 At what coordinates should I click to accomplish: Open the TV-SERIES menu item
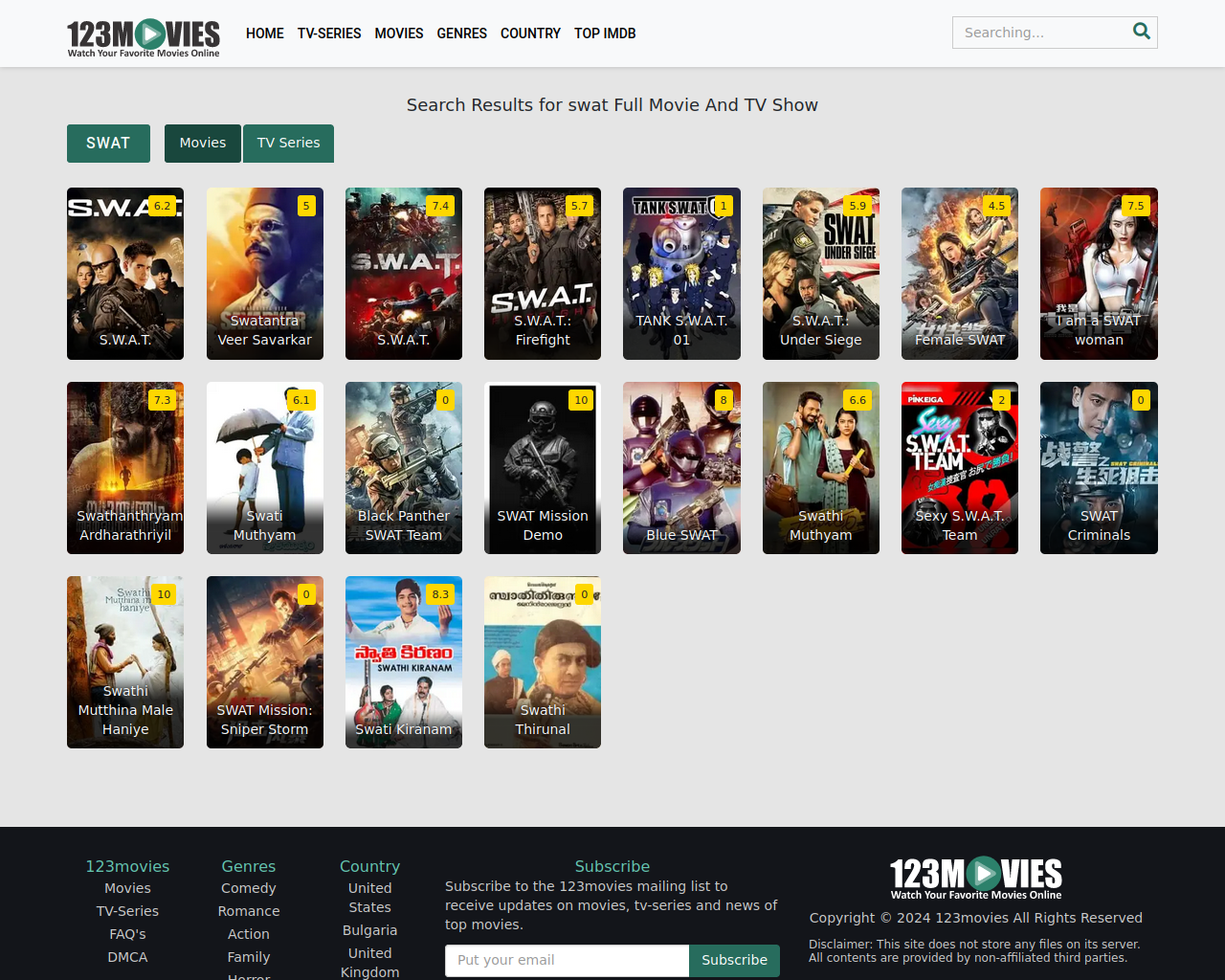coord(329,33)
